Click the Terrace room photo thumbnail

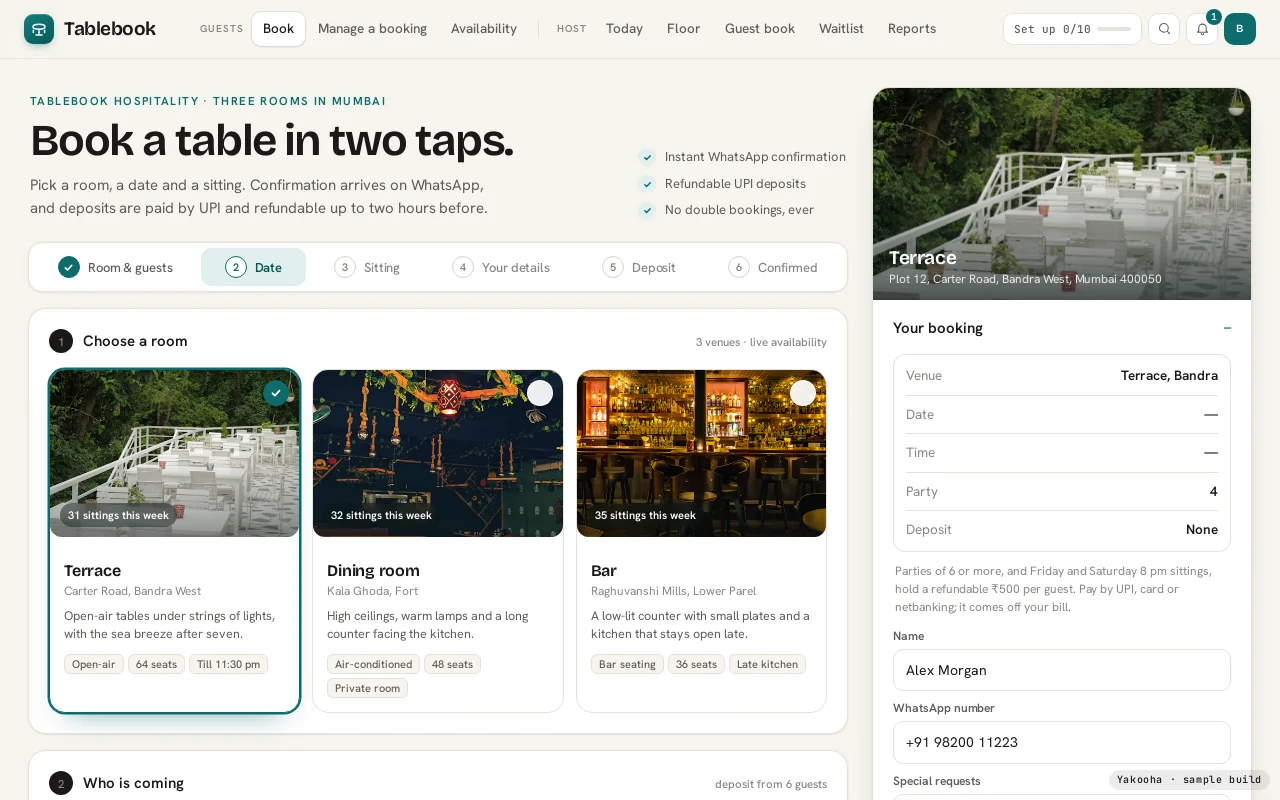175,454
